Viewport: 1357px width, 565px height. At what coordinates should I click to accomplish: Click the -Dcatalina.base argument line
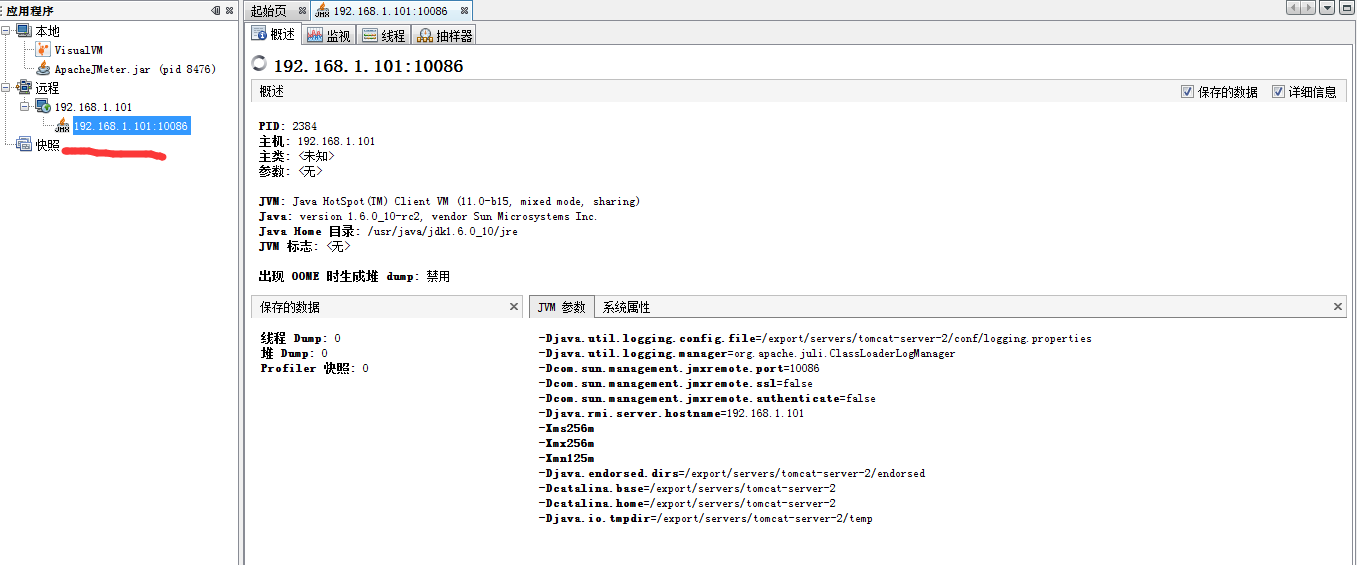tap(687, 488)
